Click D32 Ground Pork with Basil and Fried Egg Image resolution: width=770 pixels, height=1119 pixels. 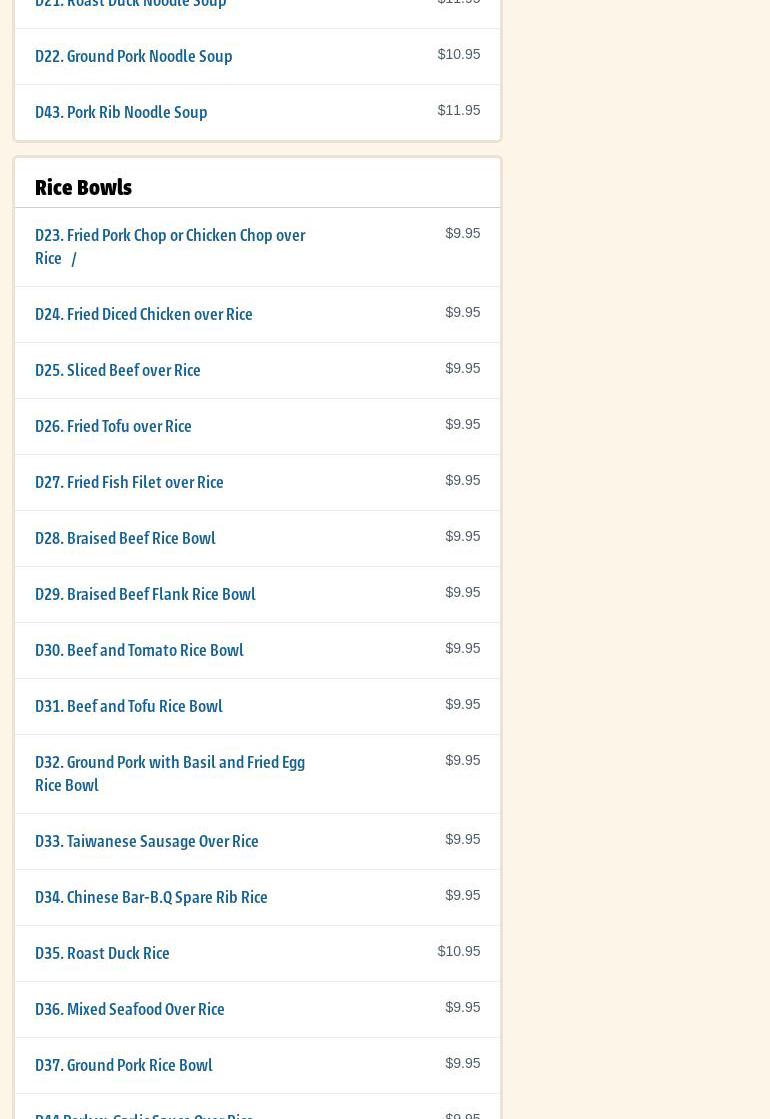(x=170, y=773)
